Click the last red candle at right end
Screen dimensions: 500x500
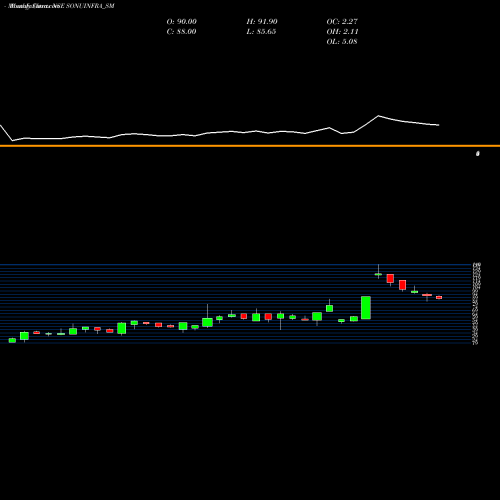(x=439, y=297)
